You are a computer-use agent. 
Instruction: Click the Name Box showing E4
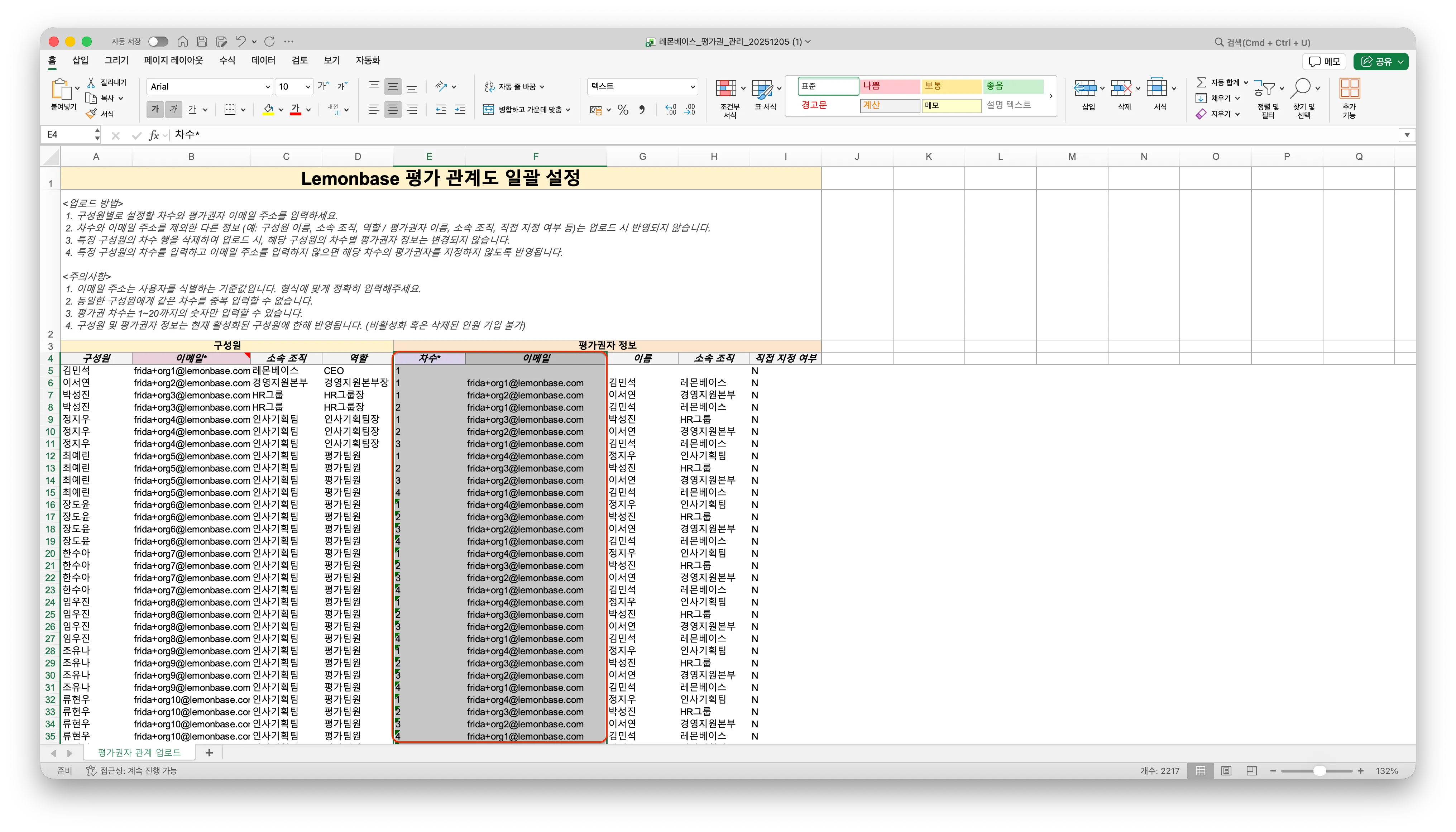point(68,135)
